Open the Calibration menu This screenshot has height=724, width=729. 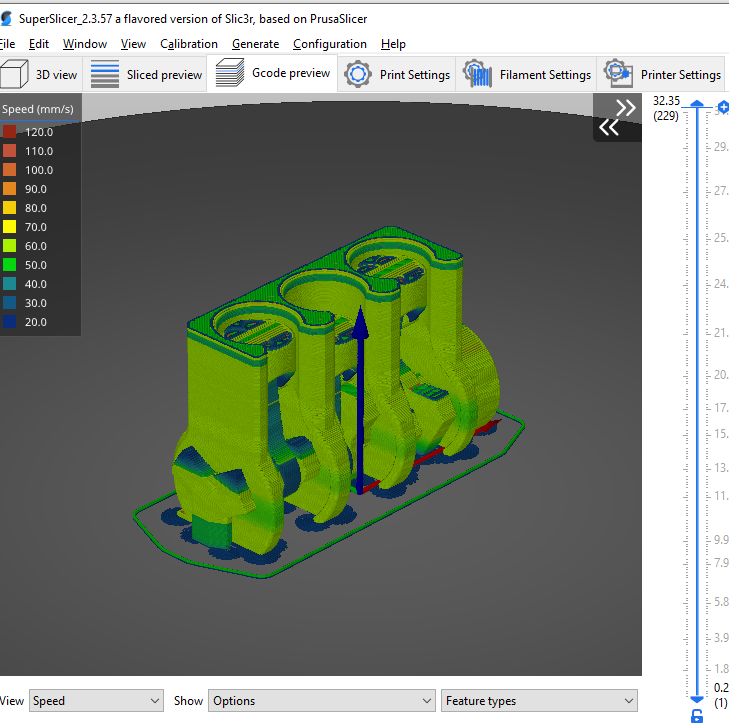click(189, 44)
